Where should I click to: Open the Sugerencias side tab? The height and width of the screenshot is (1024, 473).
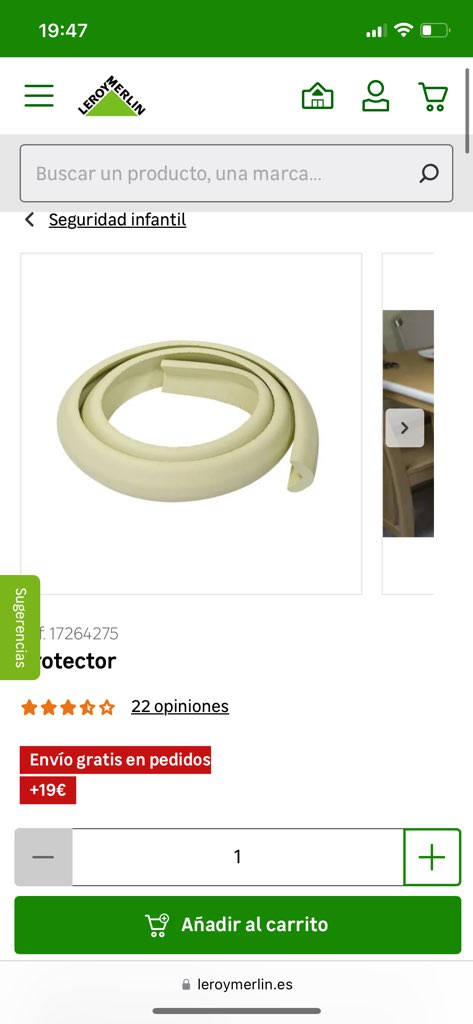pyautogui.click(x=20, y=627)
